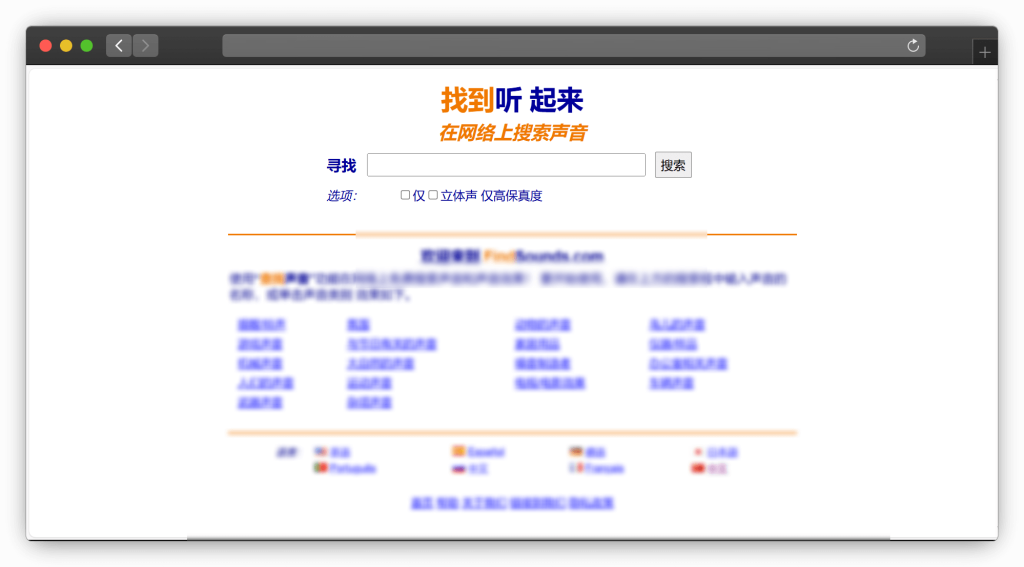The width and height of the screenshot is (1024, 567).
Task: Click the 寻找 label
Action: [341, 166]
